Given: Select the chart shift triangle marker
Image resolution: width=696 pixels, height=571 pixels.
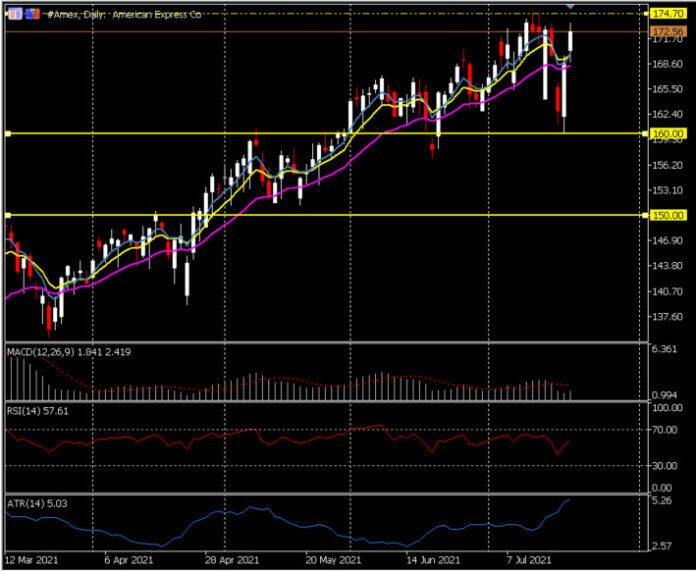Looking at the screenshot, I should pyautogui.click(x=570, y=6).
